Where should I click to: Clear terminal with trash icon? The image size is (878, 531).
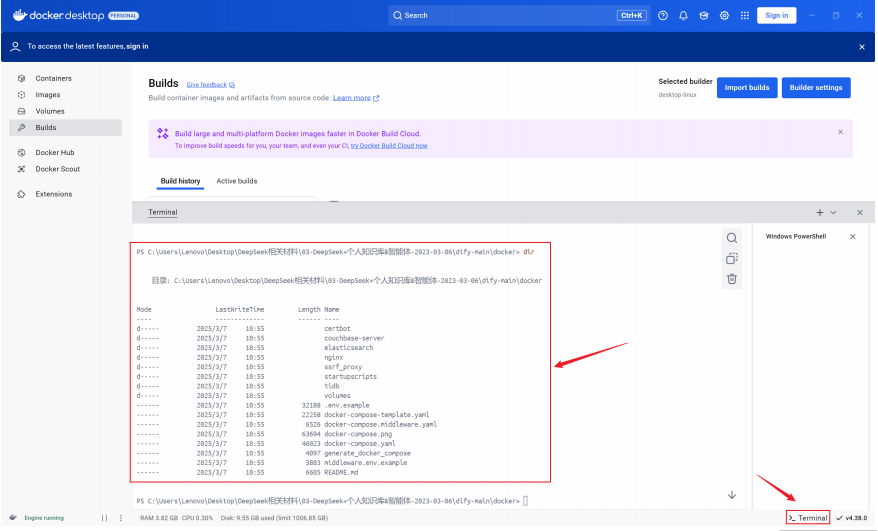732,278
